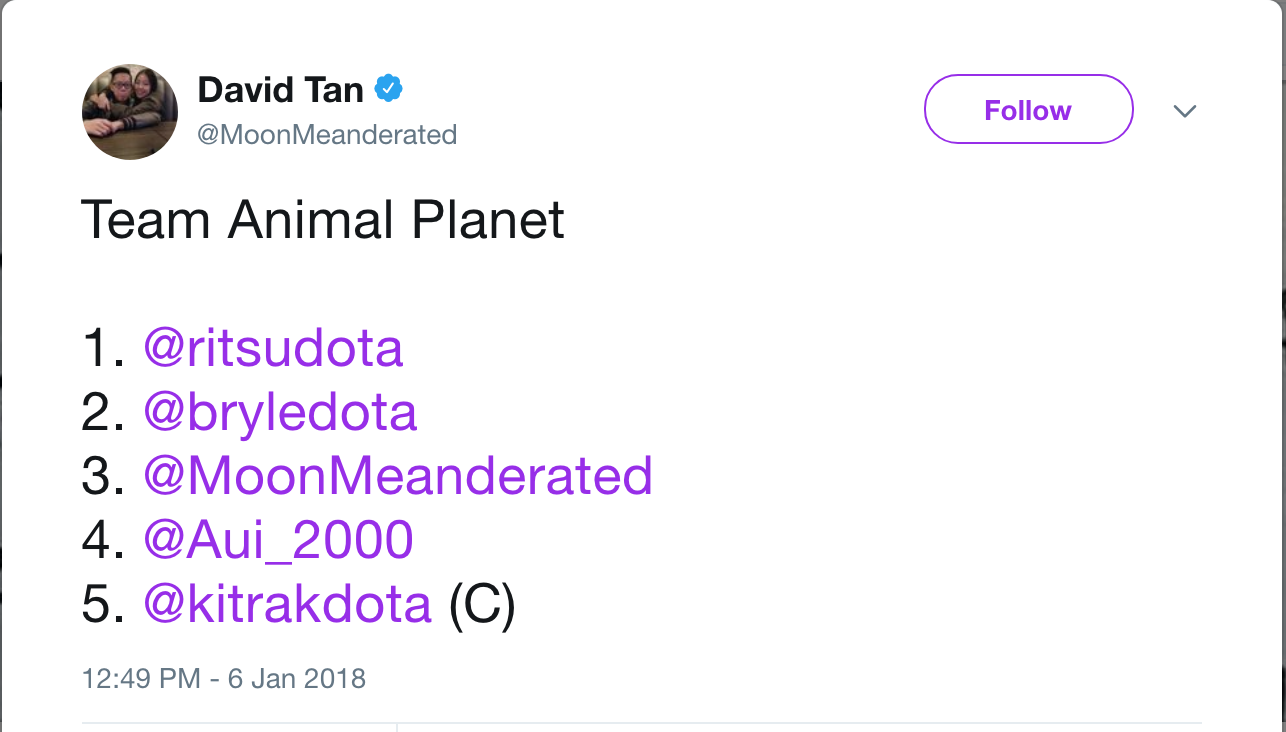Open the @bryledota mention link
Image resolution: width=1286 pixels, height=732 pixels.
click(280, 412)
